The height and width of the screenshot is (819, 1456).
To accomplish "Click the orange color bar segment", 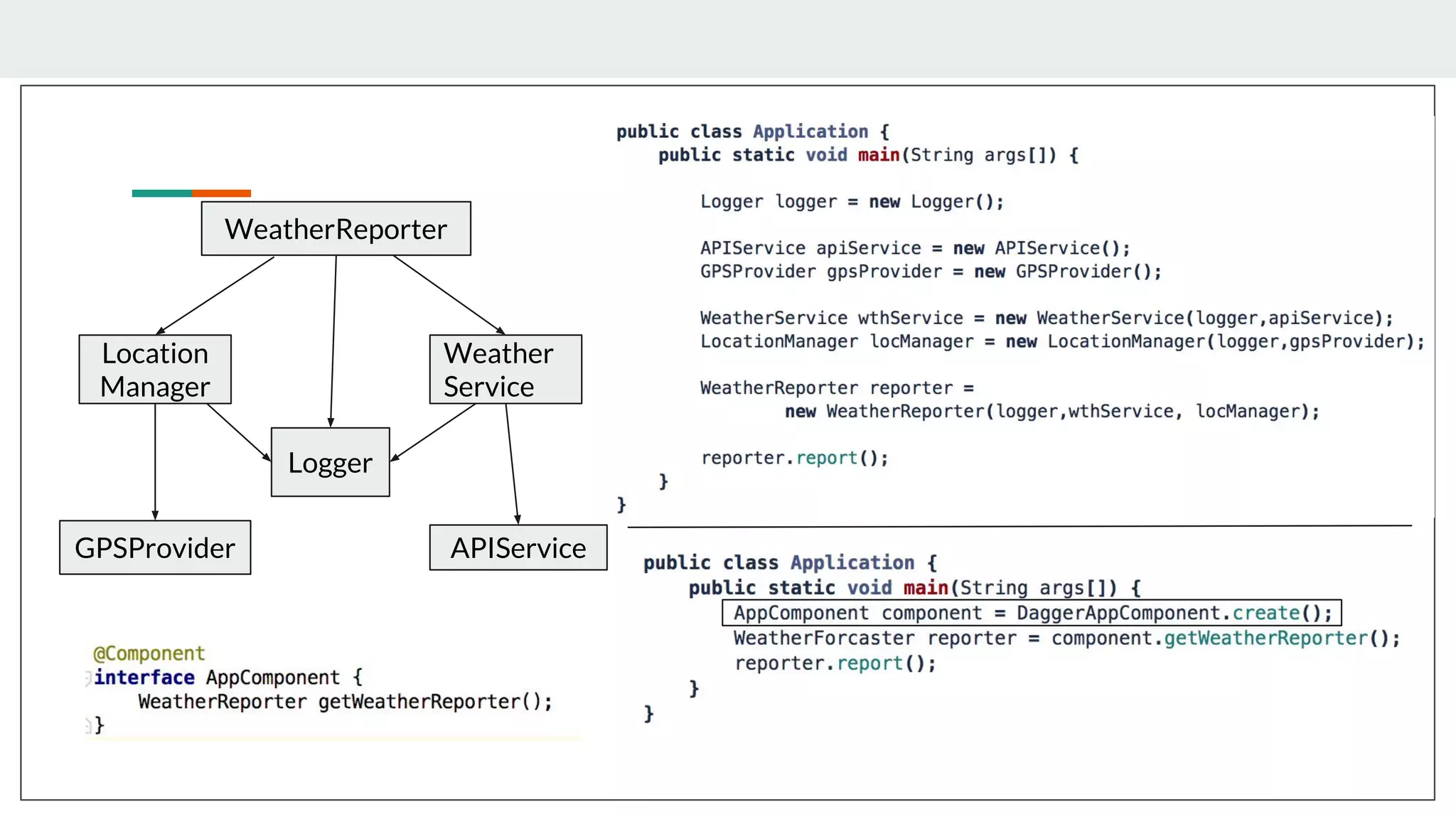I will click(x=221, y=193).
